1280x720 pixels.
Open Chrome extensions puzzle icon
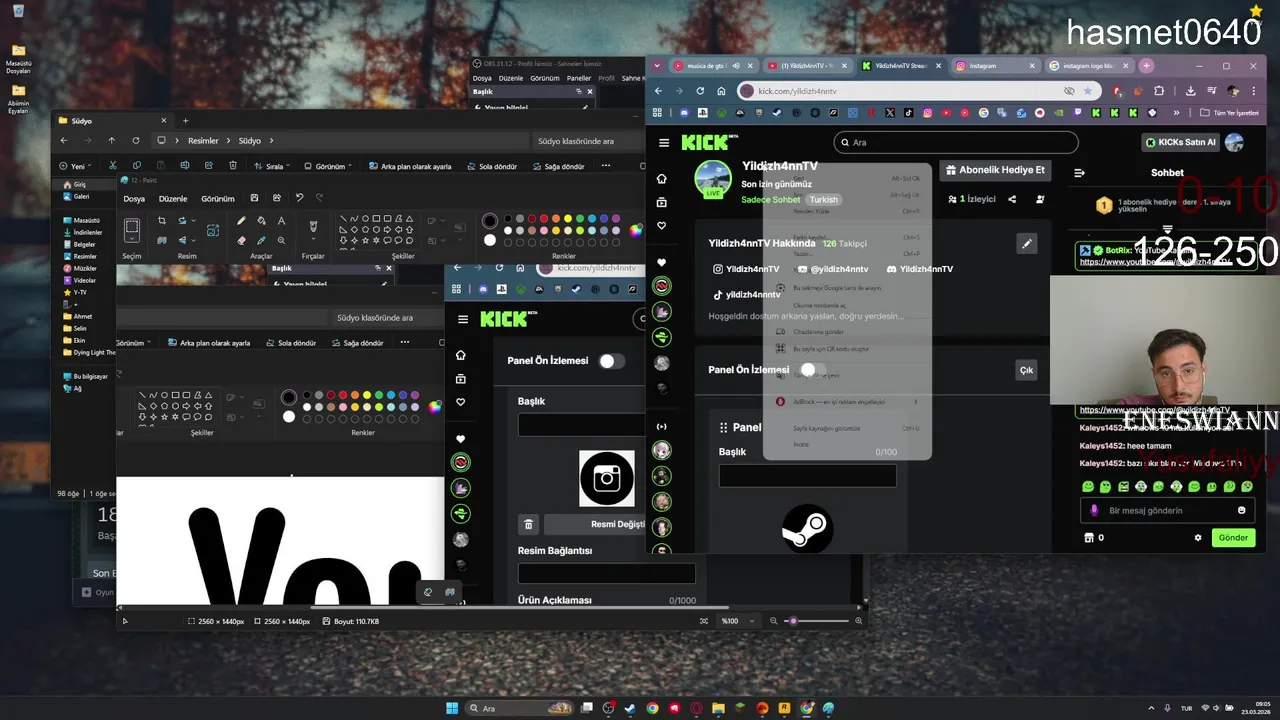pos(1159,91)
